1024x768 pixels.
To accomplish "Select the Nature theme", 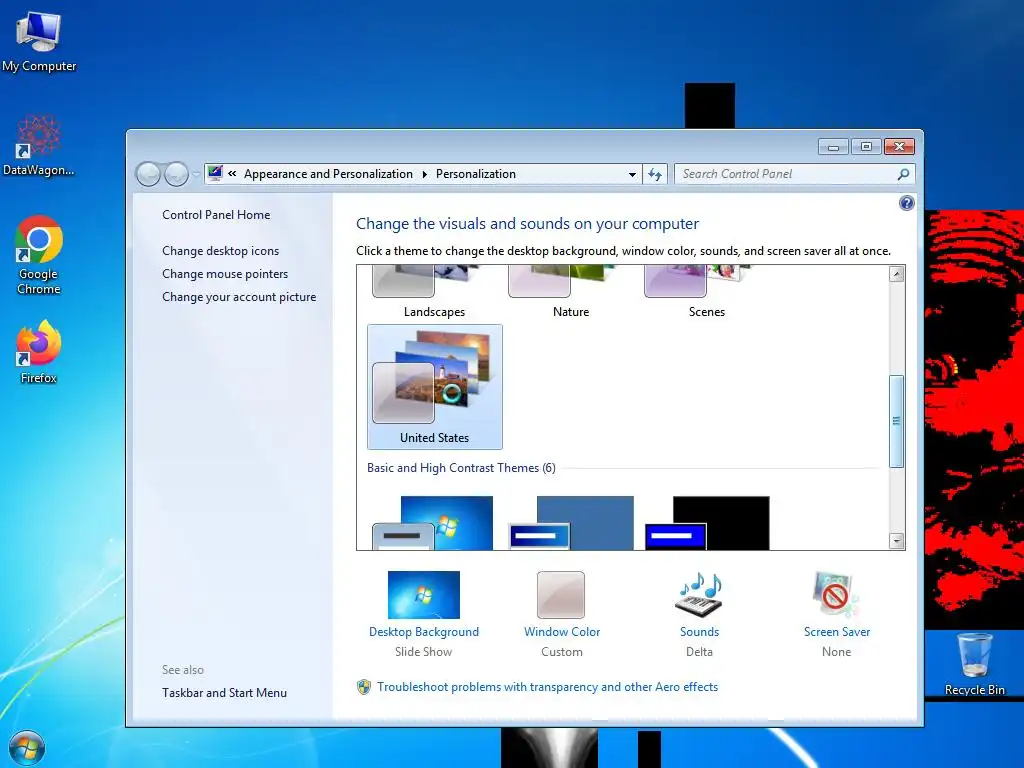I will [571, 292].
